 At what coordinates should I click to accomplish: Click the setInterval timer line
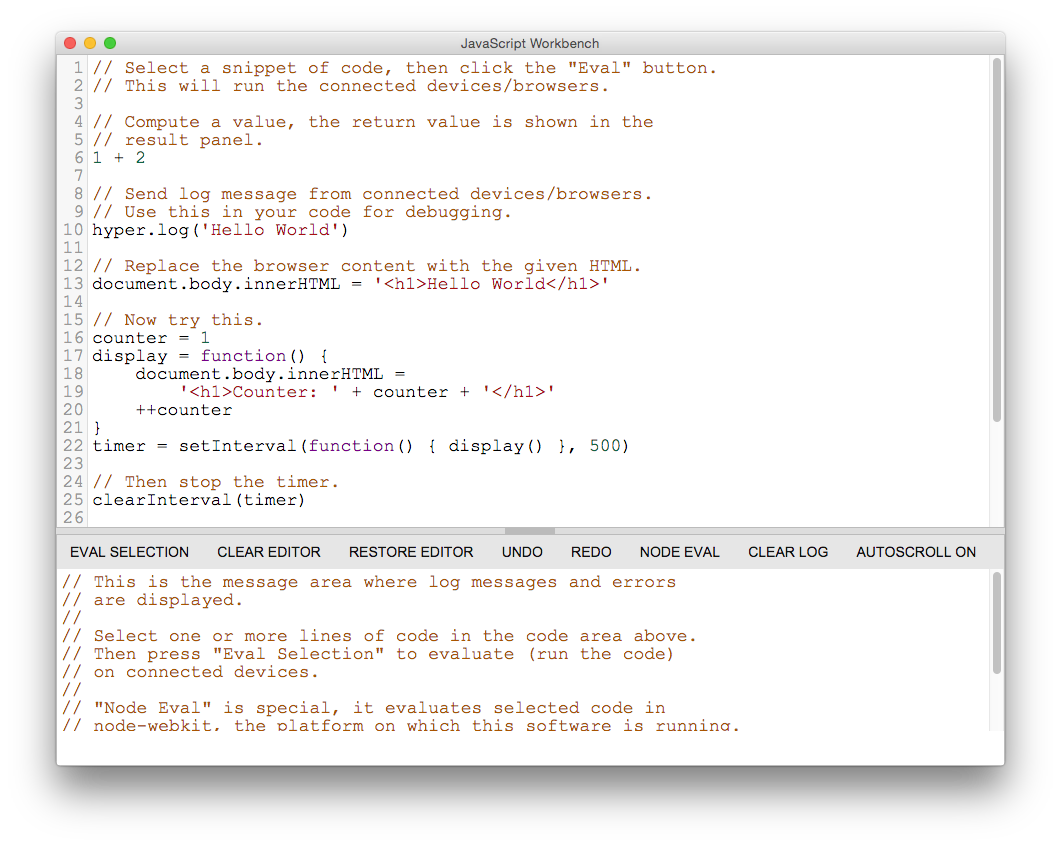(x=360, y=446)
